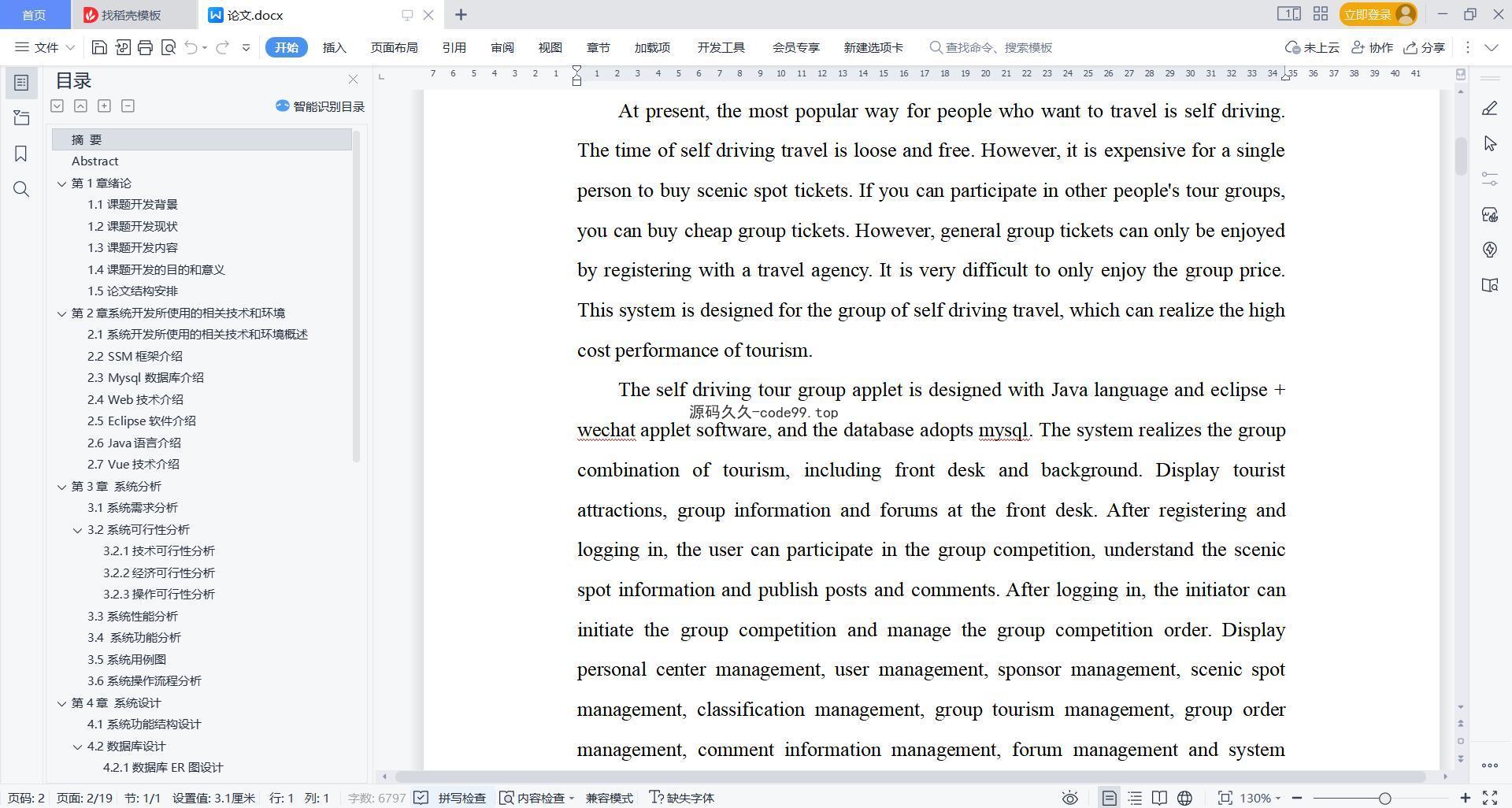Select Abstract in outline

pyautogui.click(x=94, y=161)
